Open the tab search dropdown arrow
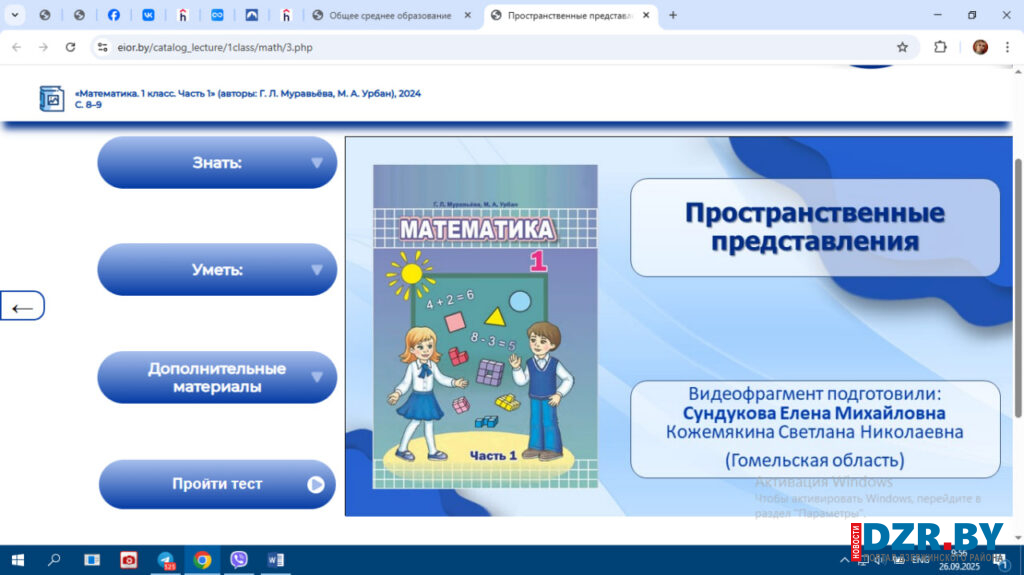1024x575 pixels. [14, 15]
